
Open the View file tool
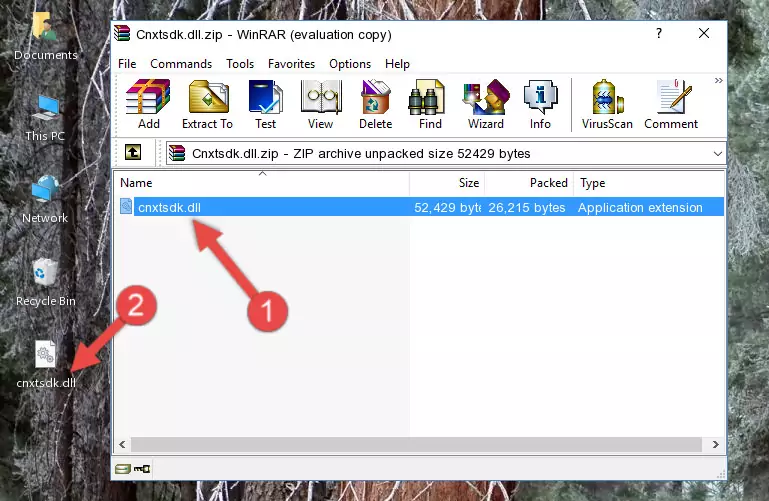pyautogui.click(x=321, y=104)
